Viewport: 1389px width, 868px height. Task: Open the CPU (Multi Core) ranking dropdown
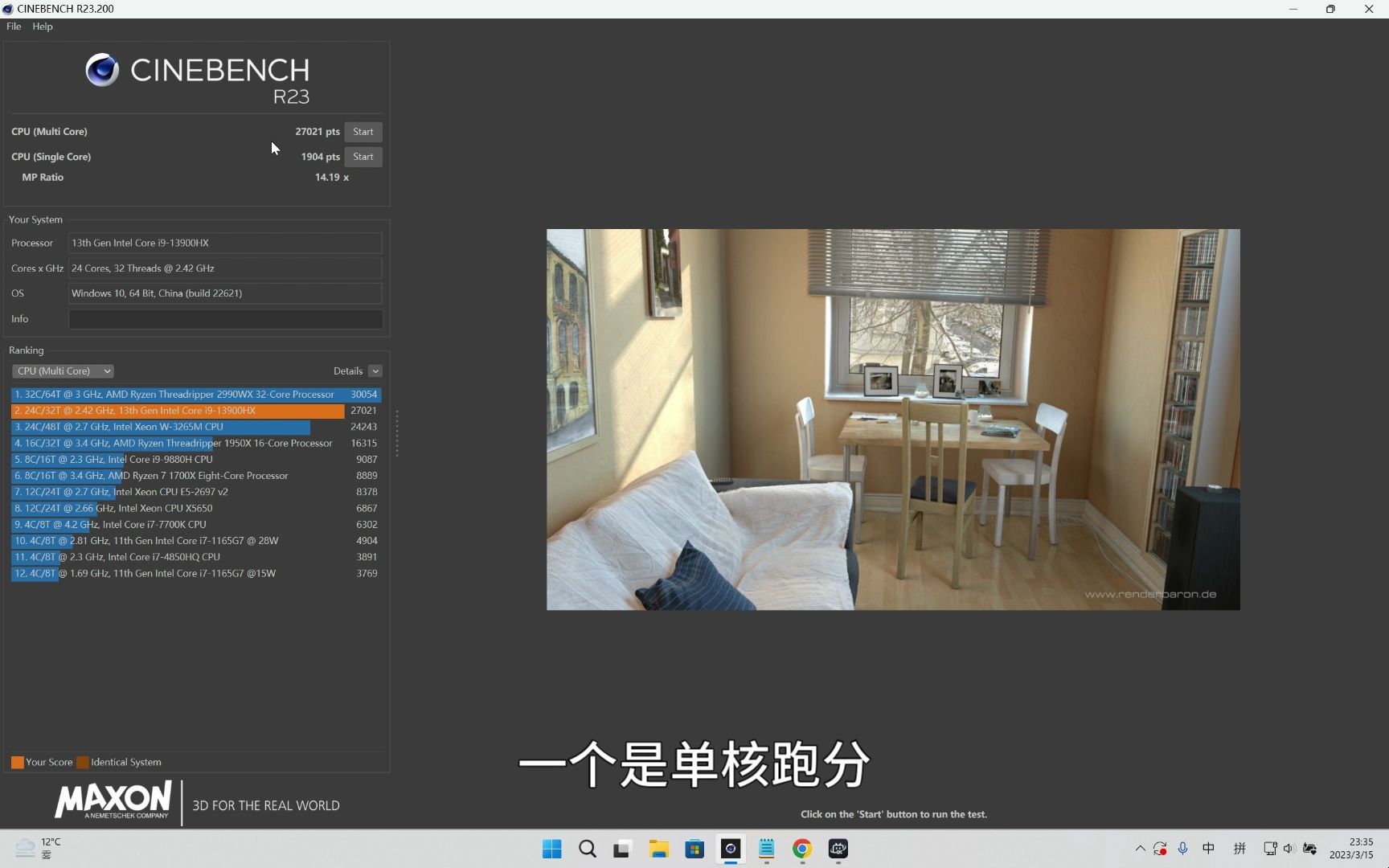tap(63, 371)
